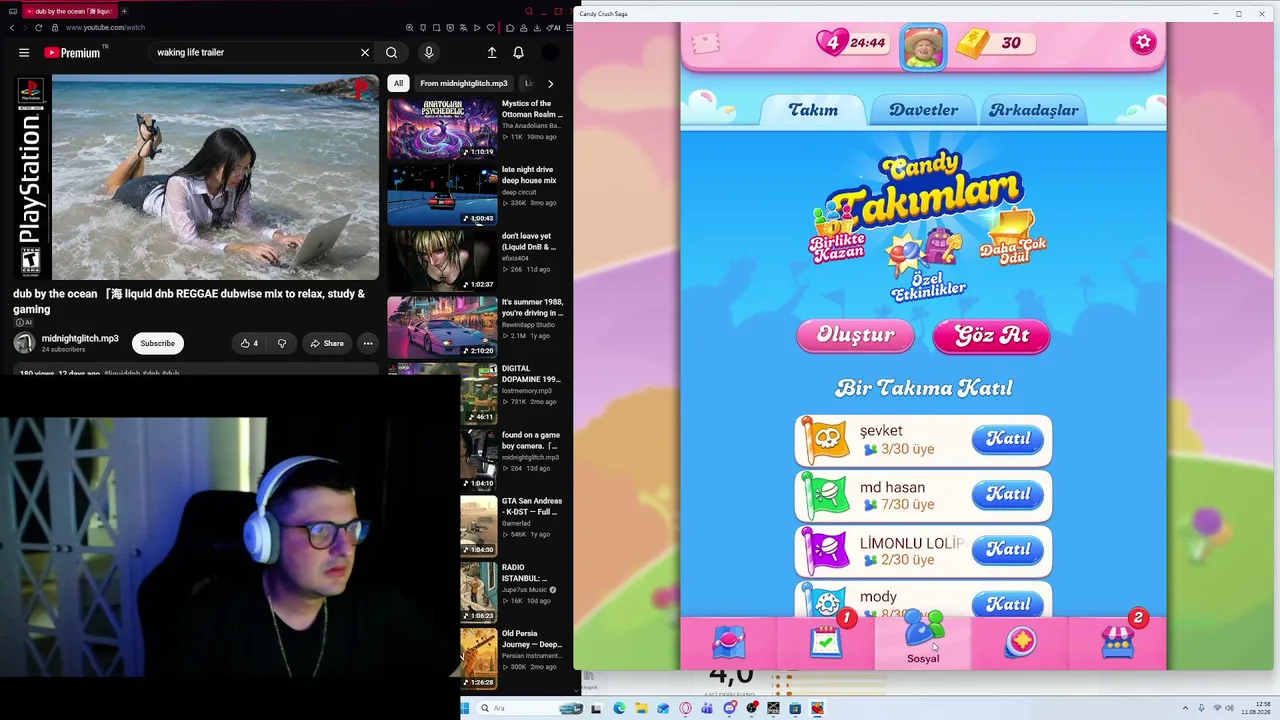Open more video actions menu
Image resolution: width=1280 pixels, height=720 pixels.
click(x=368, y=343)
